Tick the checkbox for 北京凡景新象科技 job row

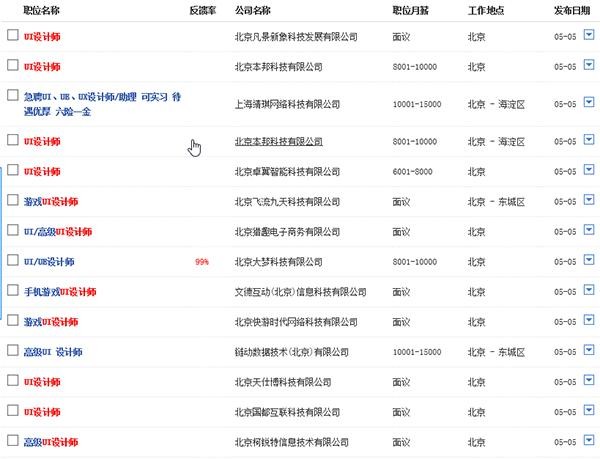click(x=12, y=35)
